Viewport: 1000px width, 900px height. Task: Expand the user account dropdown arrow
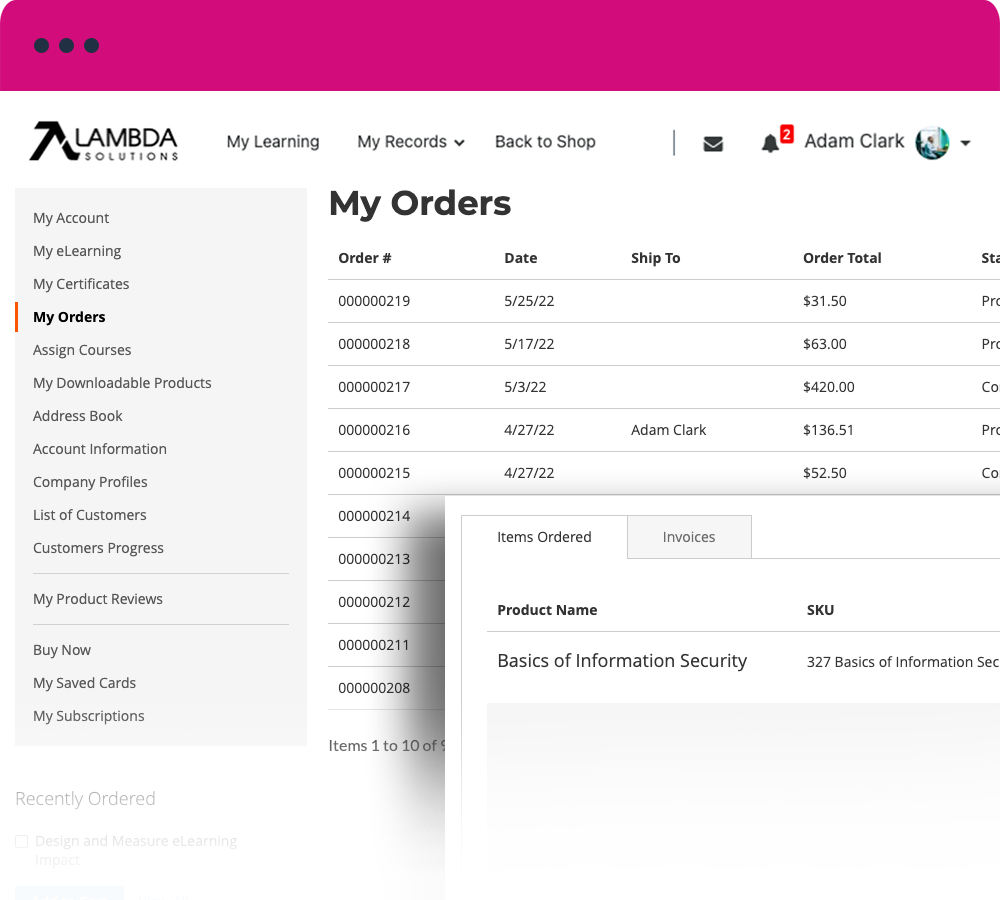coord(966,143)
